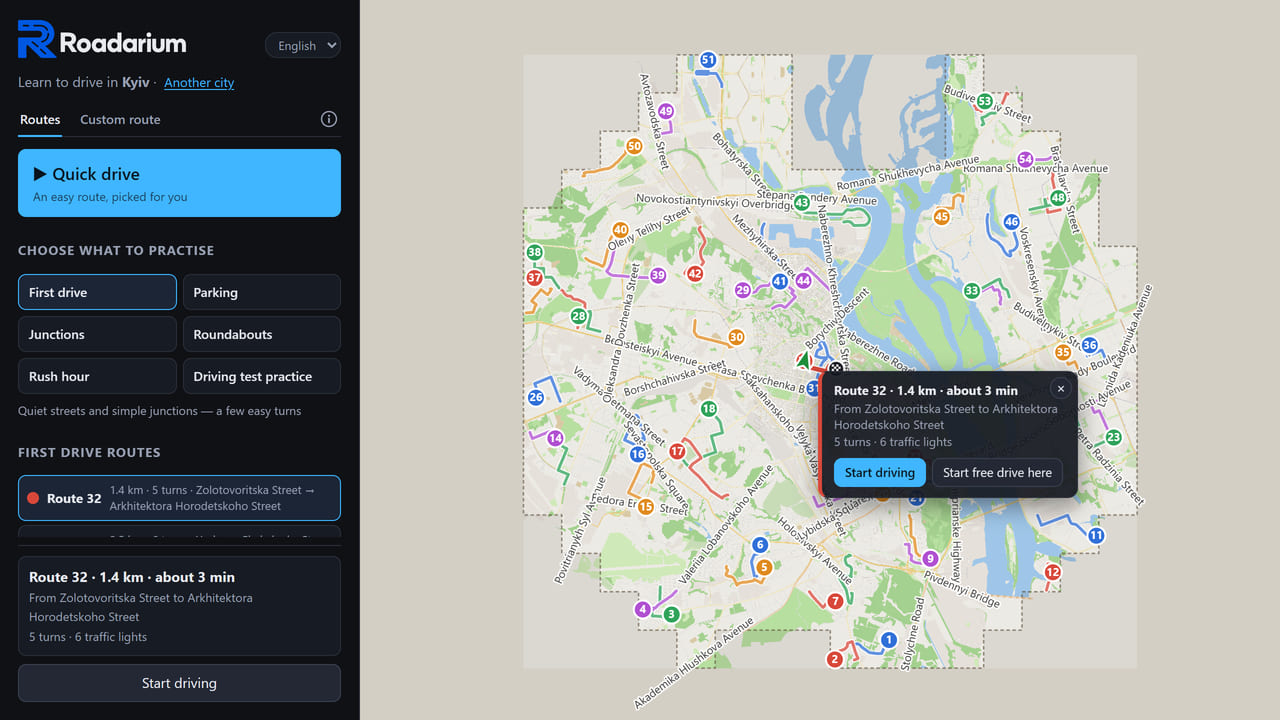Select route marker 33 on map
Image resolution: width=1280 pixels, height=720 pixels.
(x=971, y=291)
